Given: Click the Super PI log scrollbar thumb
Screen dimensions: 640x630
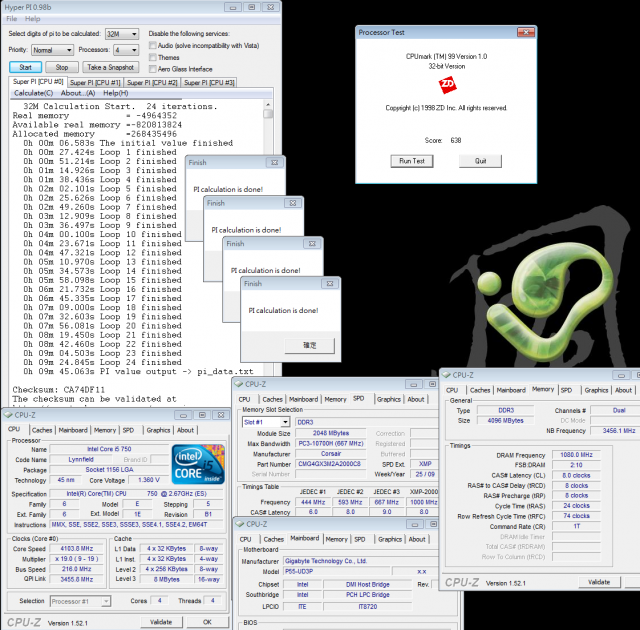Looking at the screenshot, I should tap(268, 114).
